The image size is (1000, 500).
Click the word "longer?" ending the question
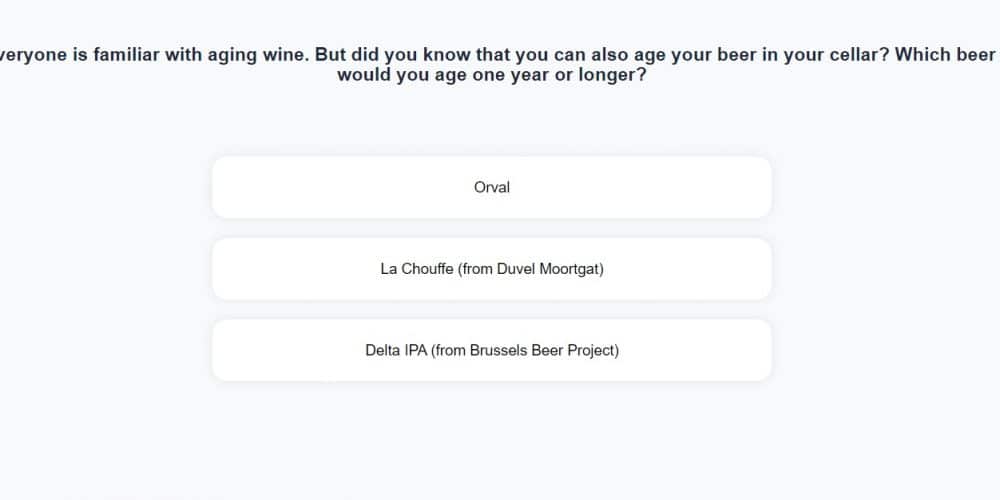click(613, 76)
